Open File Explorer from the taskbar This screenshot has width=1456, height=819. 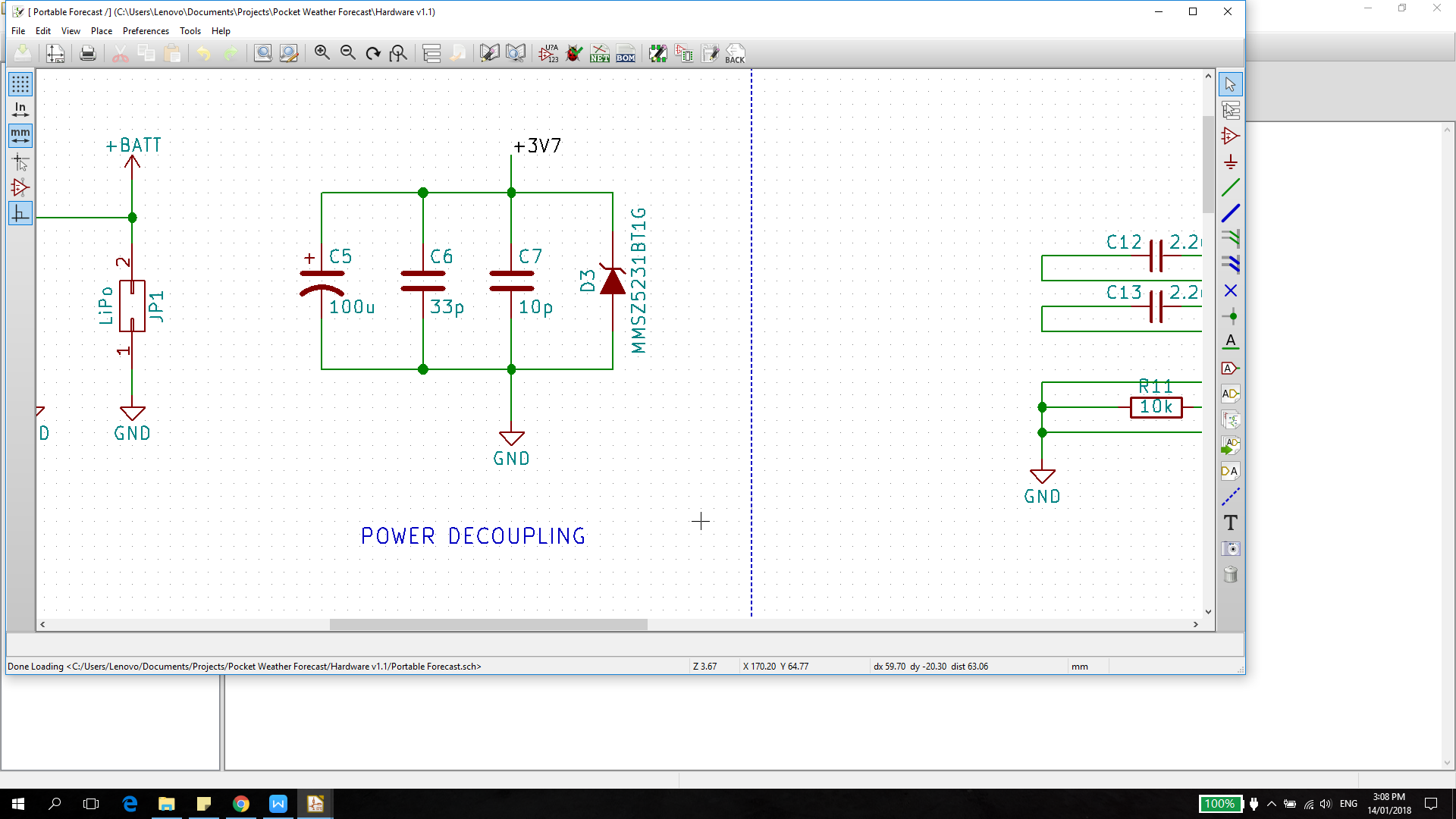[167, 804]
